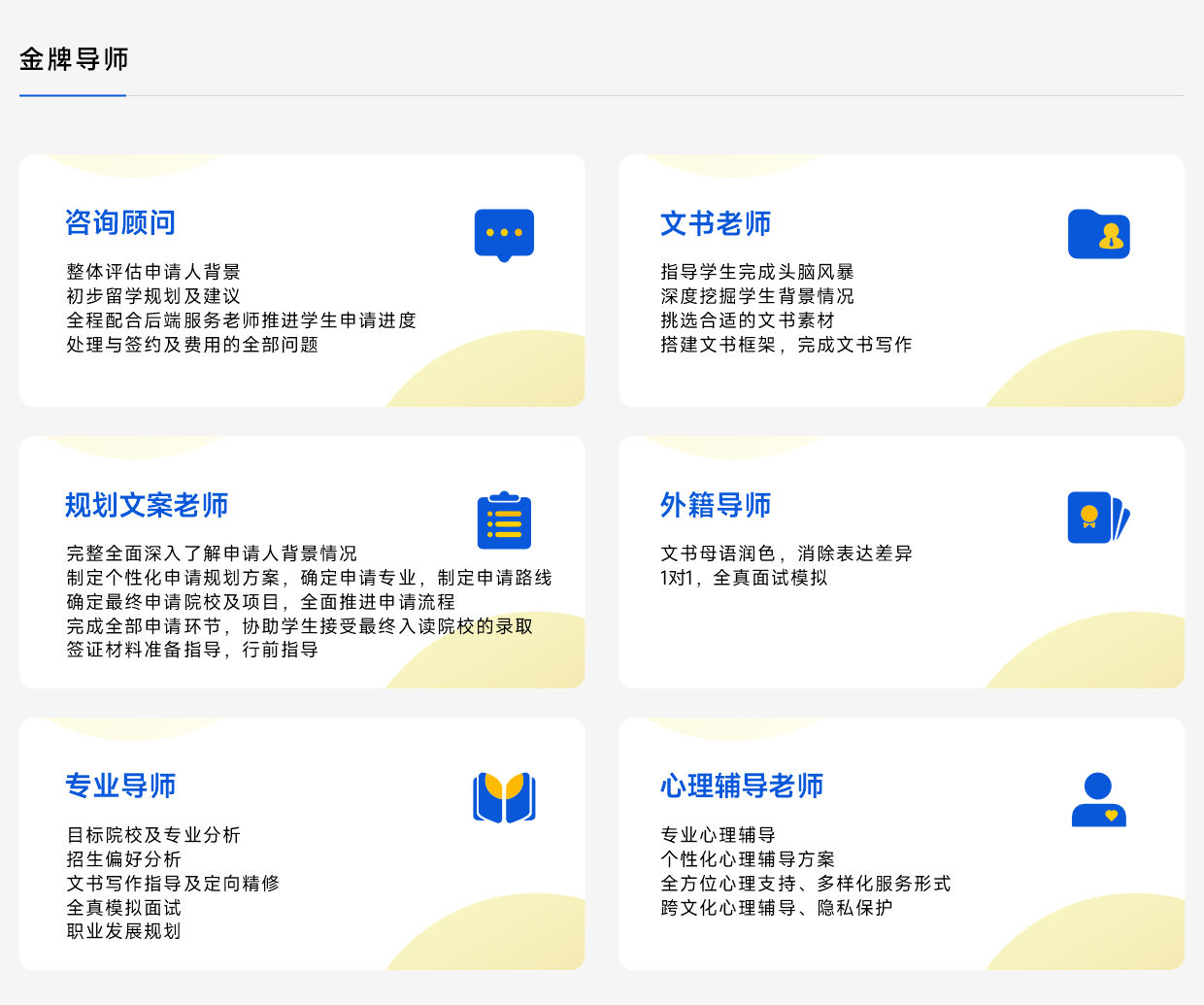The height and width of the screenshot is (1005, 1204).
Task: Select the 金牌导师 section tab heading
Action: click(x=74, y=59)
